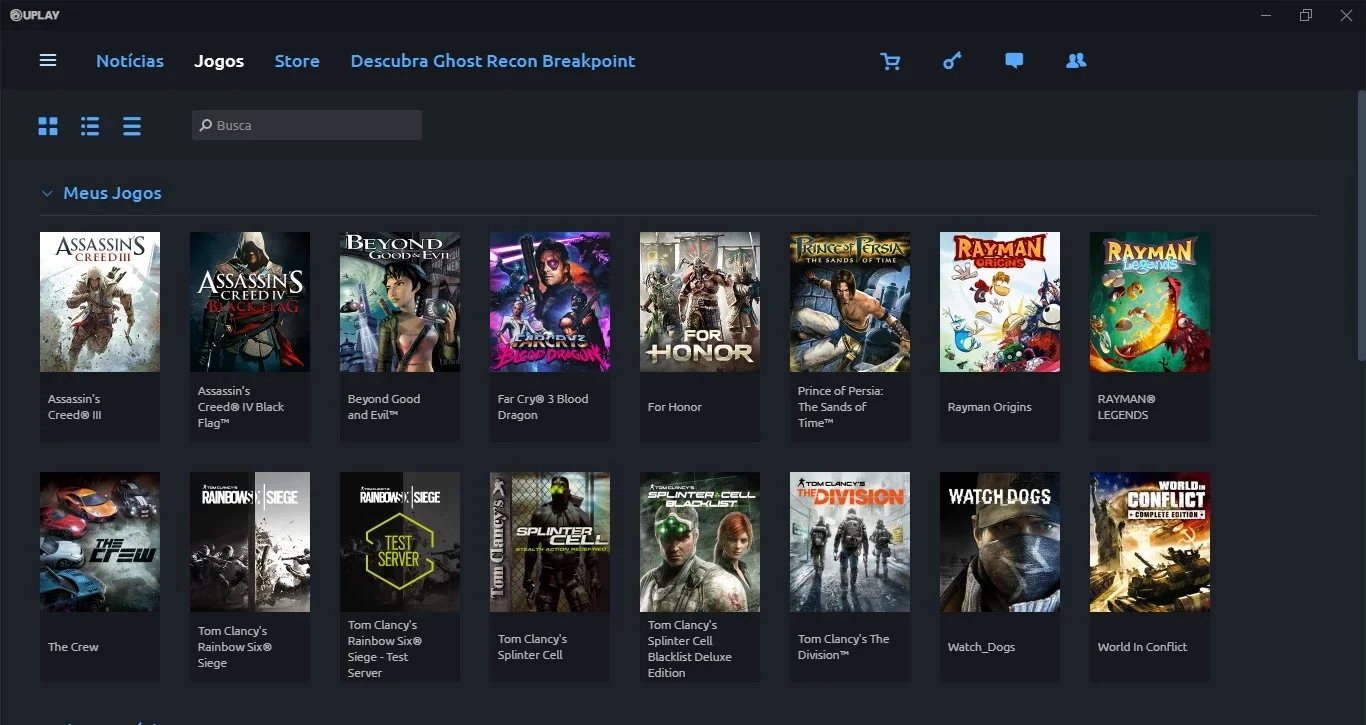
Task: Click 'Tom Clancy's The Division™' title text
Action: pos(844,647)
